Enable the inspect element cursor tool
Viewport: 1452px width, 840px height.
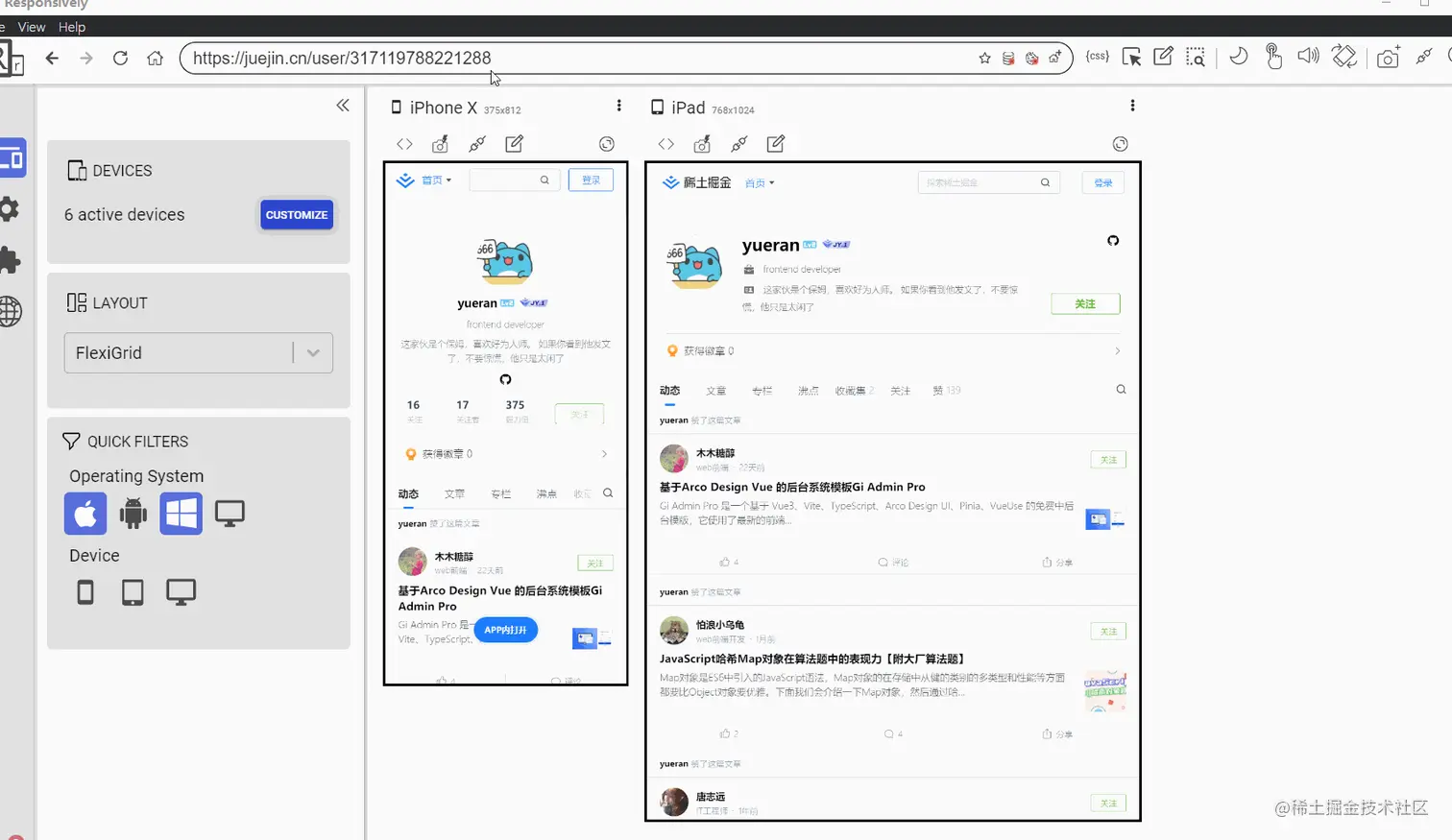pos(1131,58)
